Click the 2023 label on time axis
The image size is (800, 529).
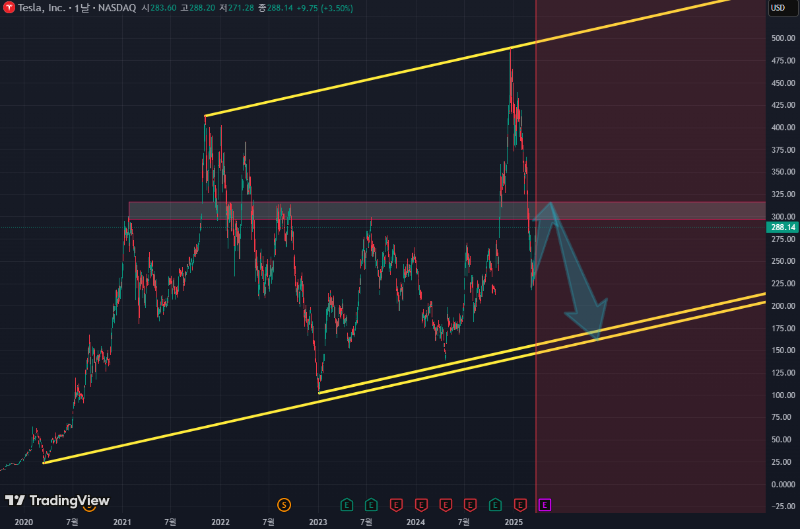tap(318, 522)
